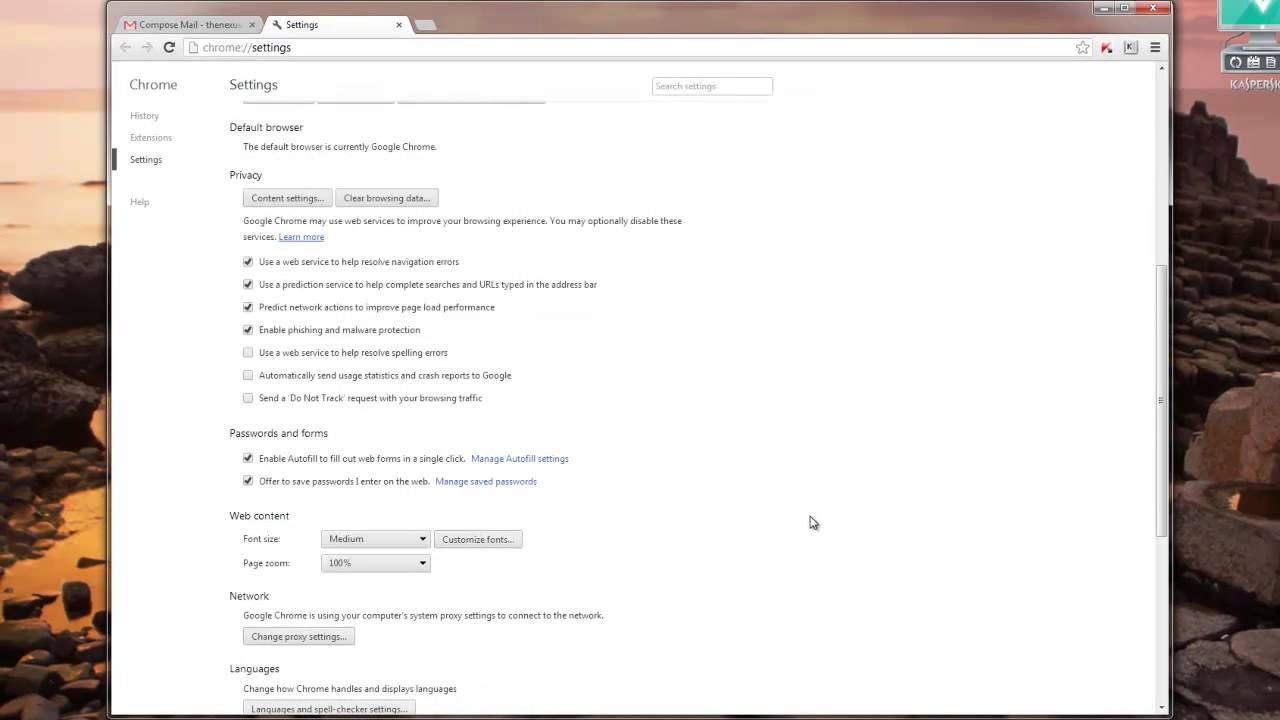The height and width of the screenshot is (720, 1280).
Task: Click the Languages section heading
Action: (x=254, y=669)
